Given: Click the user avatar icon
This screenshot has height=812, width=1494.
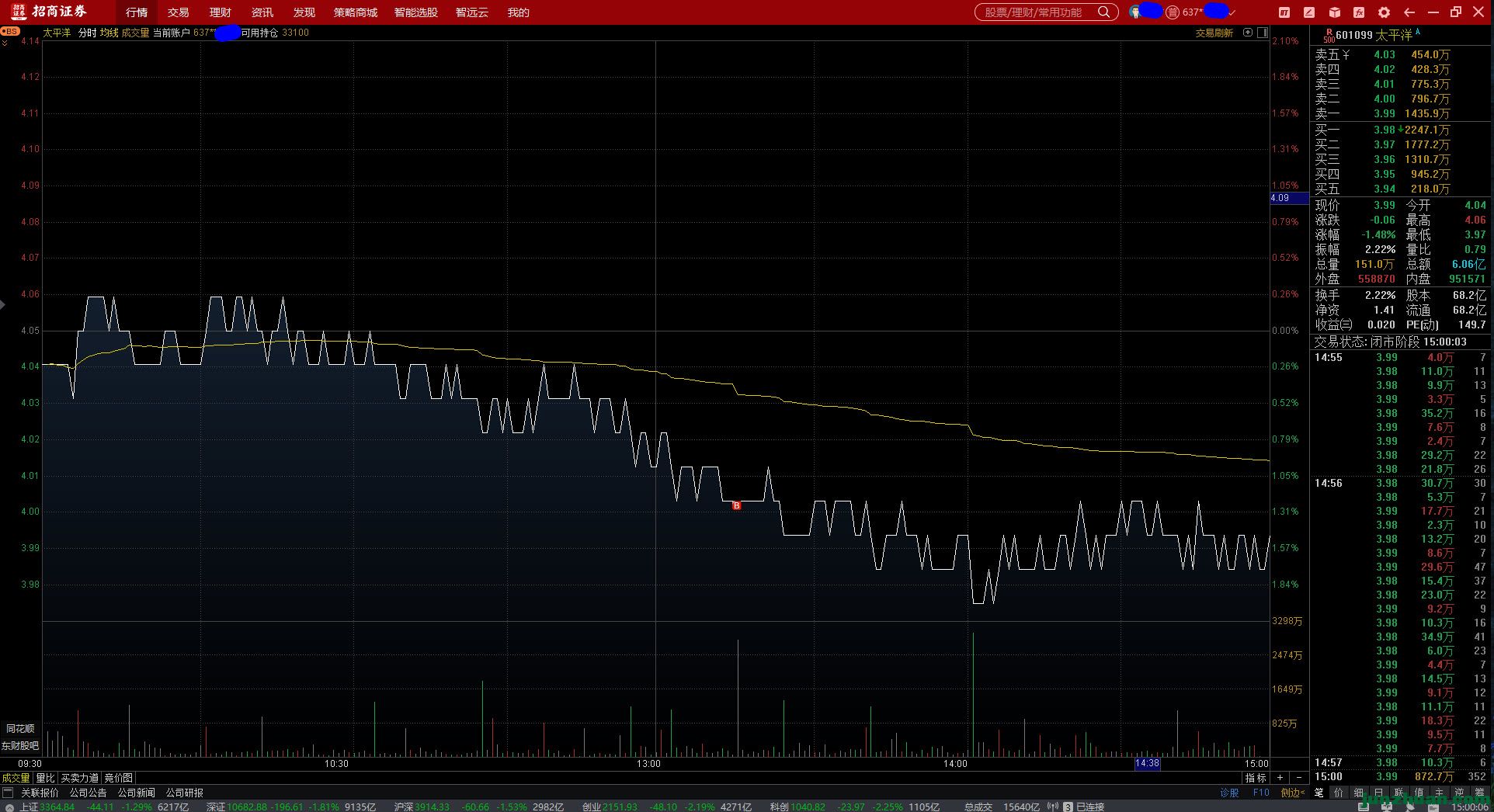Looking at the screenshot, I should [1135, 12].
